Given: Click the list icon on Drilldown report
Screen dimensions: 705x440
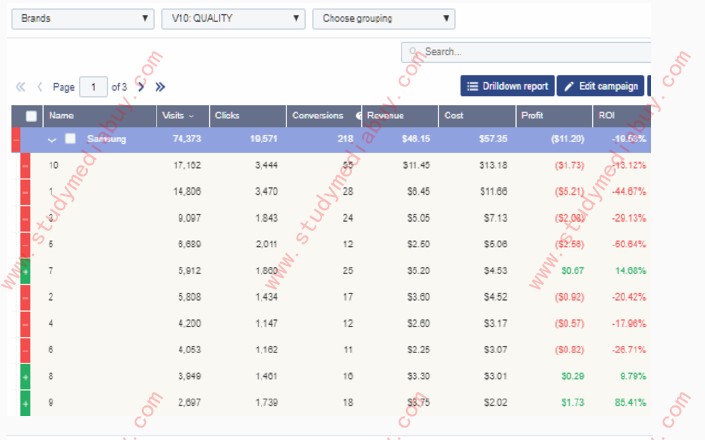Looking at the screenshot, I should click(472, 86).
